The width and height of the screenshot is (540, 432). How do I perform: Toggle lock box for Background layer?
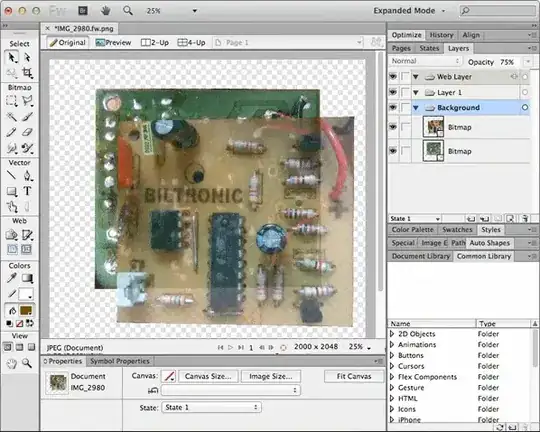tap(406, 107)
